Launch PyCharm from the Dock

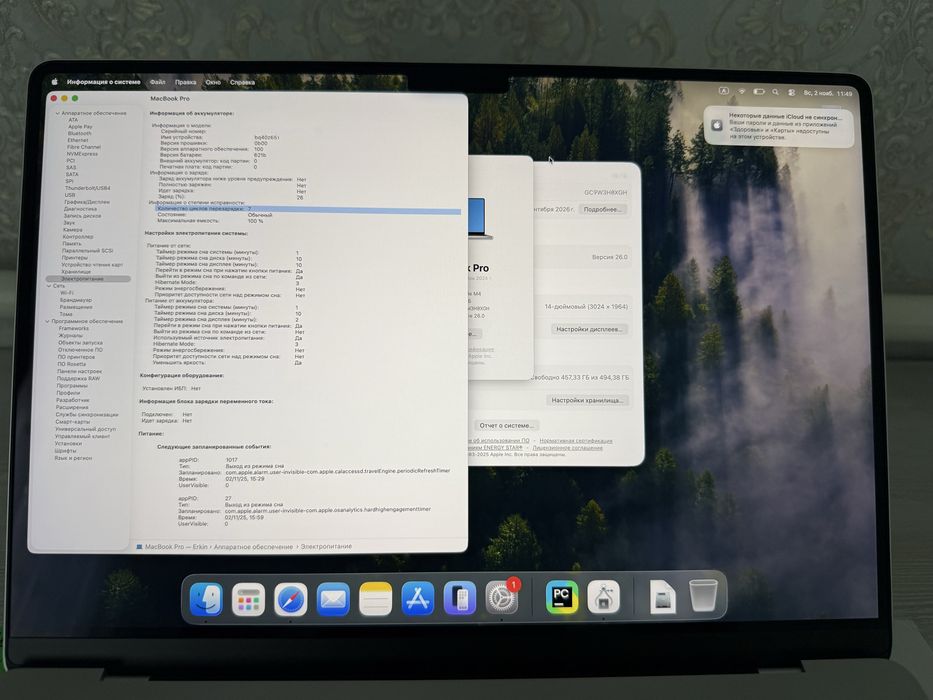coord(562,597)
